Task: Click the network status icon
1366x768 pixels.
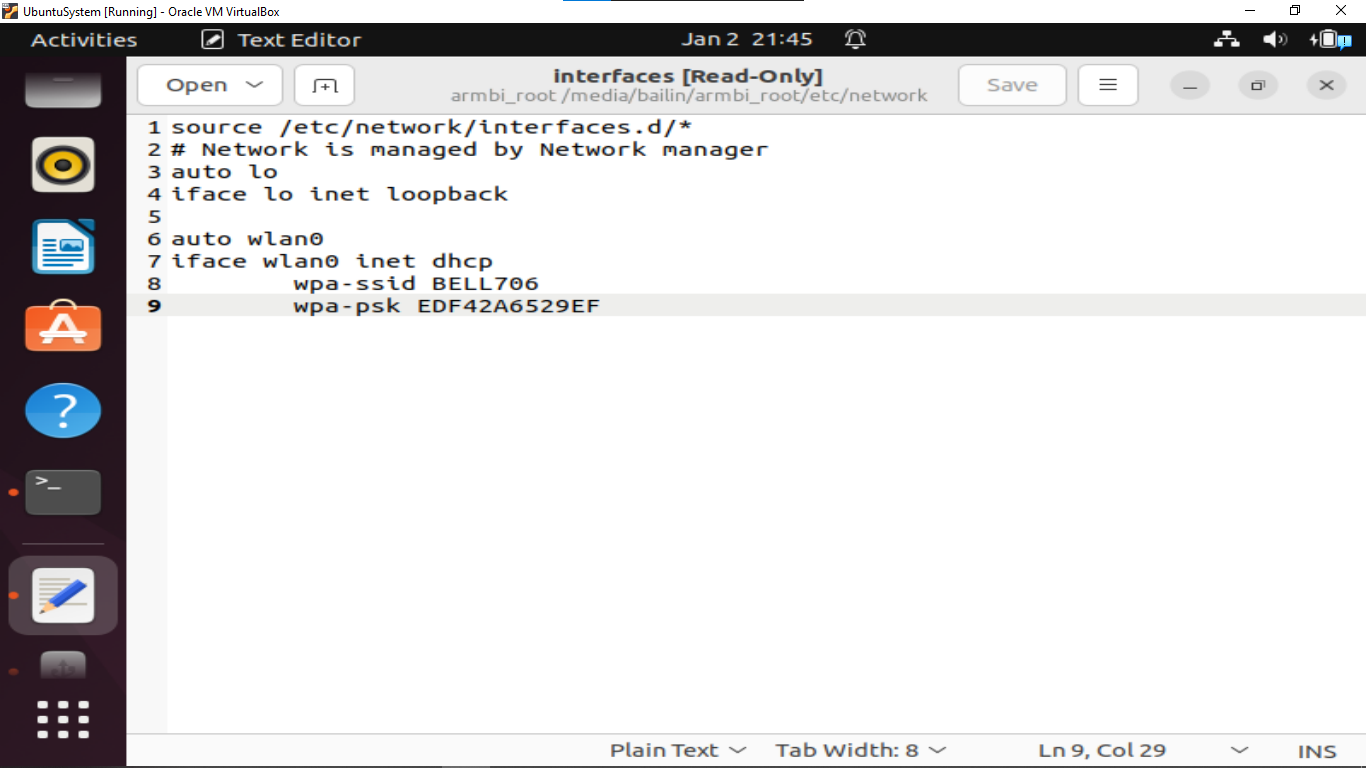Action: tap(1226, 40)
